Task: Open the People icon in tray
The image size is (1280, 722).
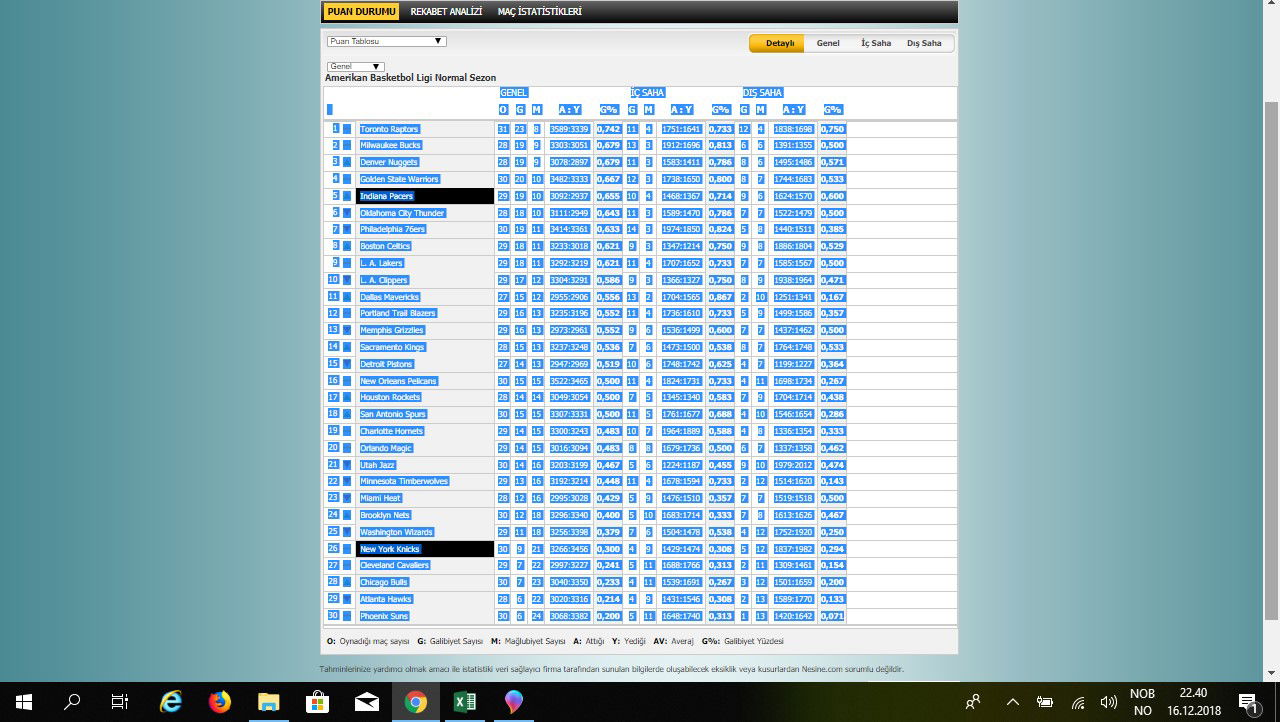Action: [x=972, y=702]
